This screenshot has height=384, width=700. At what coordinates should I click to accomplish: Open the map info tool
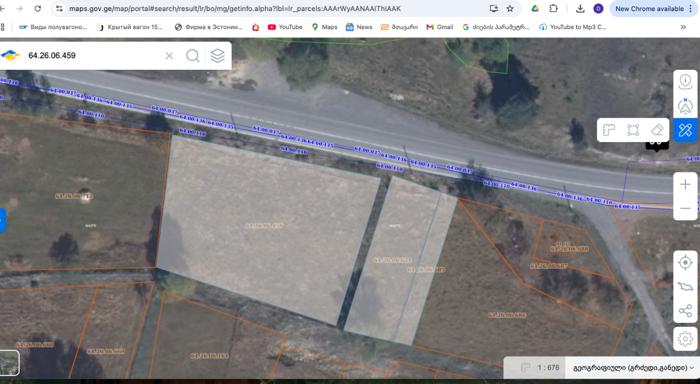(685, 82)
